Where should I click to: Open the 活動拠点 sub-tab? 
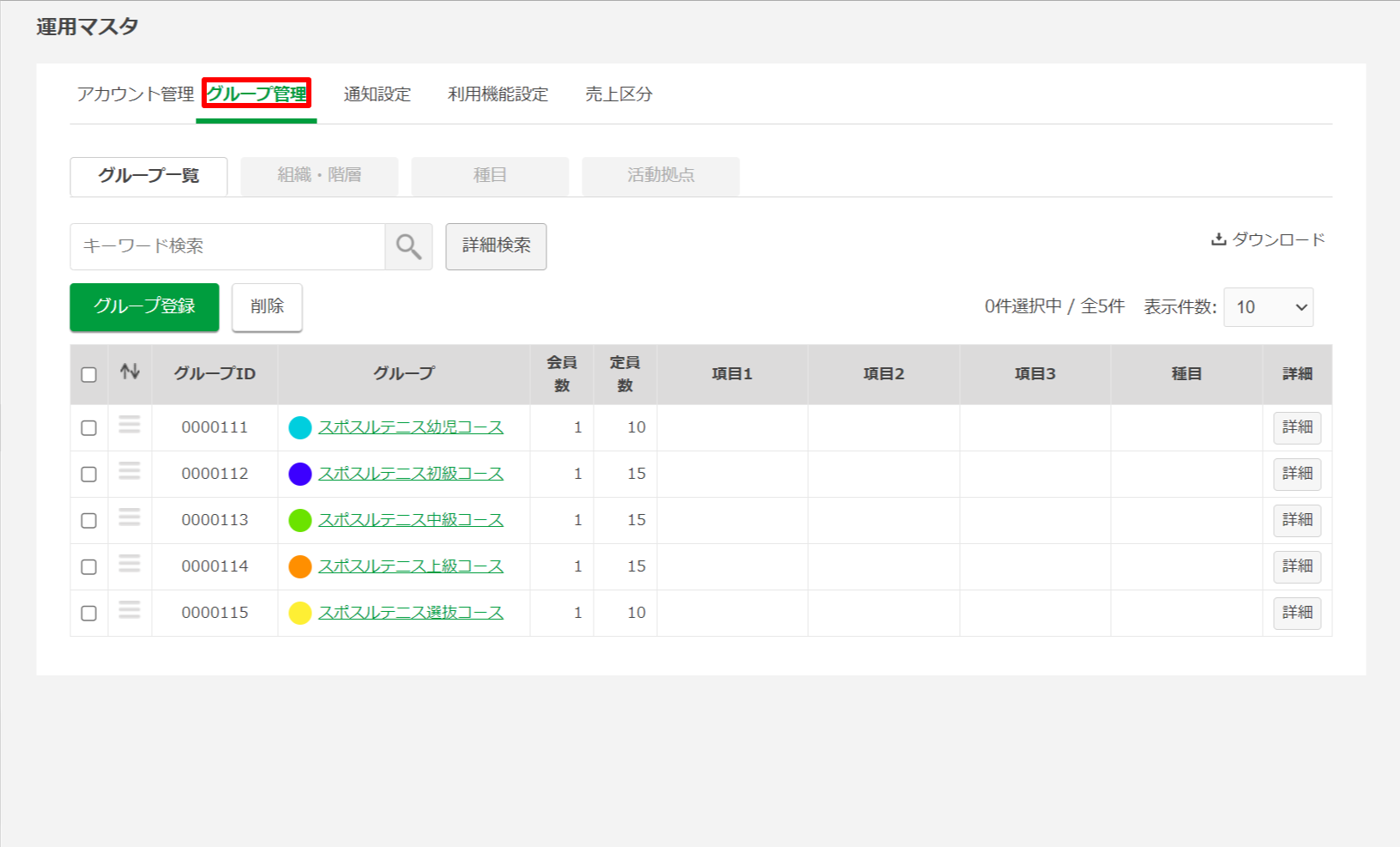coord(661,176)
